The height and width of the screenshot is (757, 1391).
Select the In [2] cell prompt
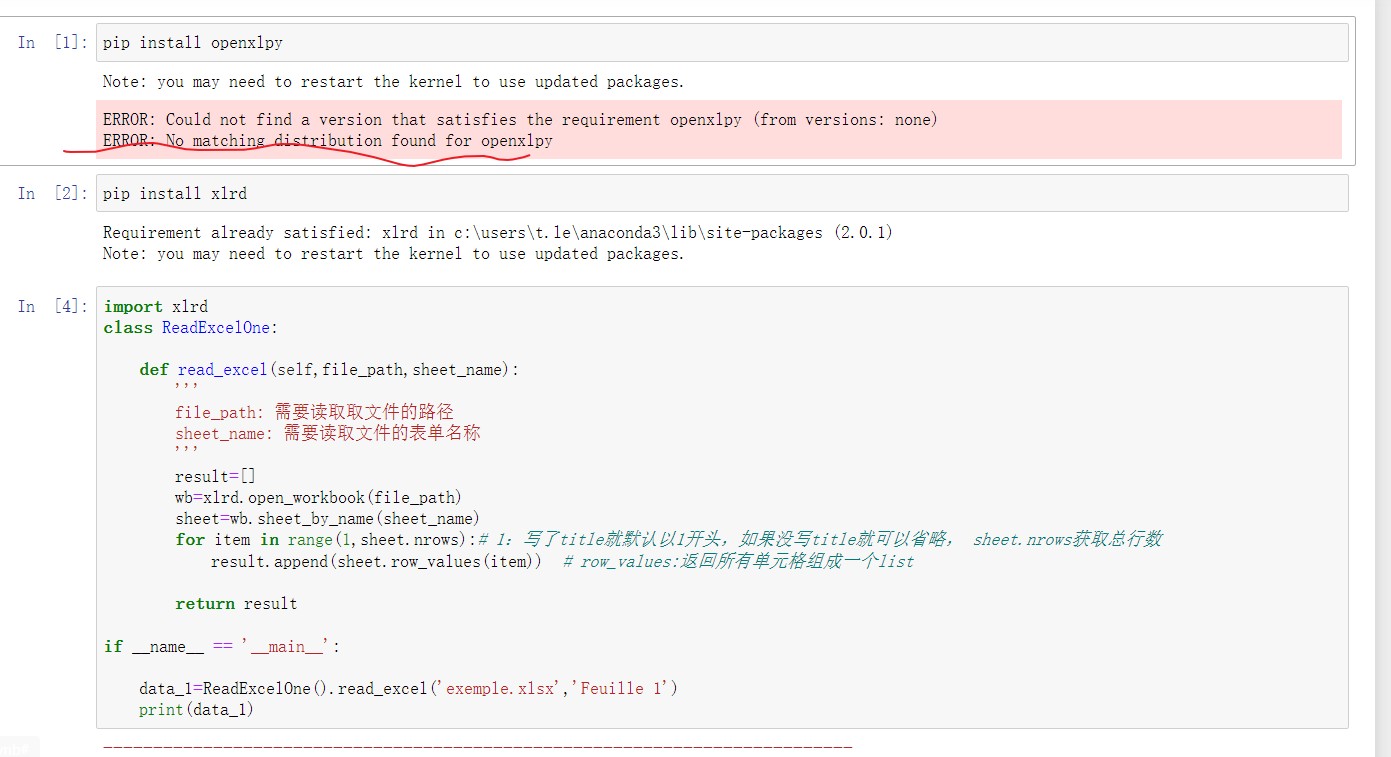point(53,193)
